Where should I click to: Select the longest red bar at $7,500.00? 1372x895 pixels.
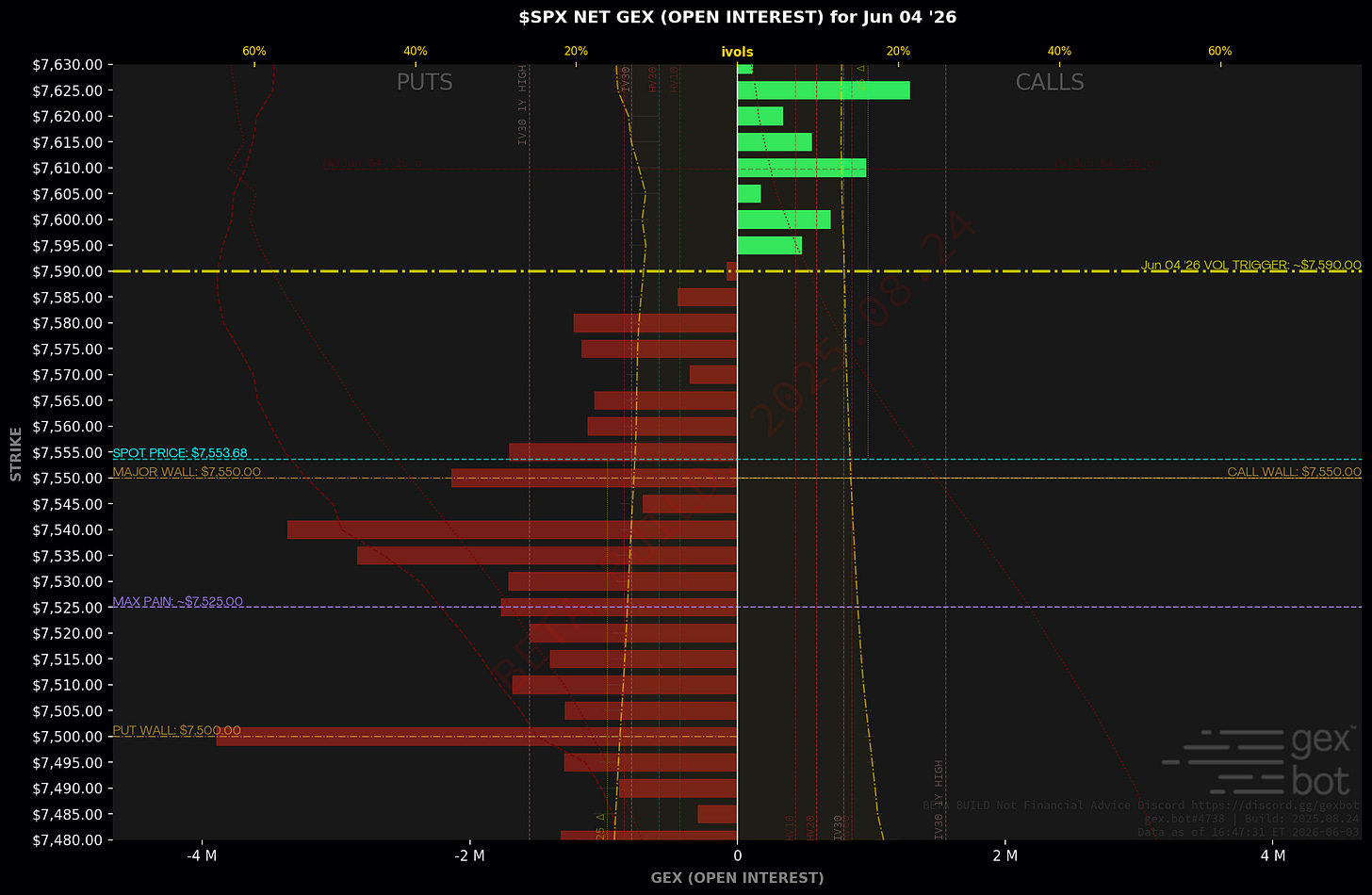click(477, 737)
